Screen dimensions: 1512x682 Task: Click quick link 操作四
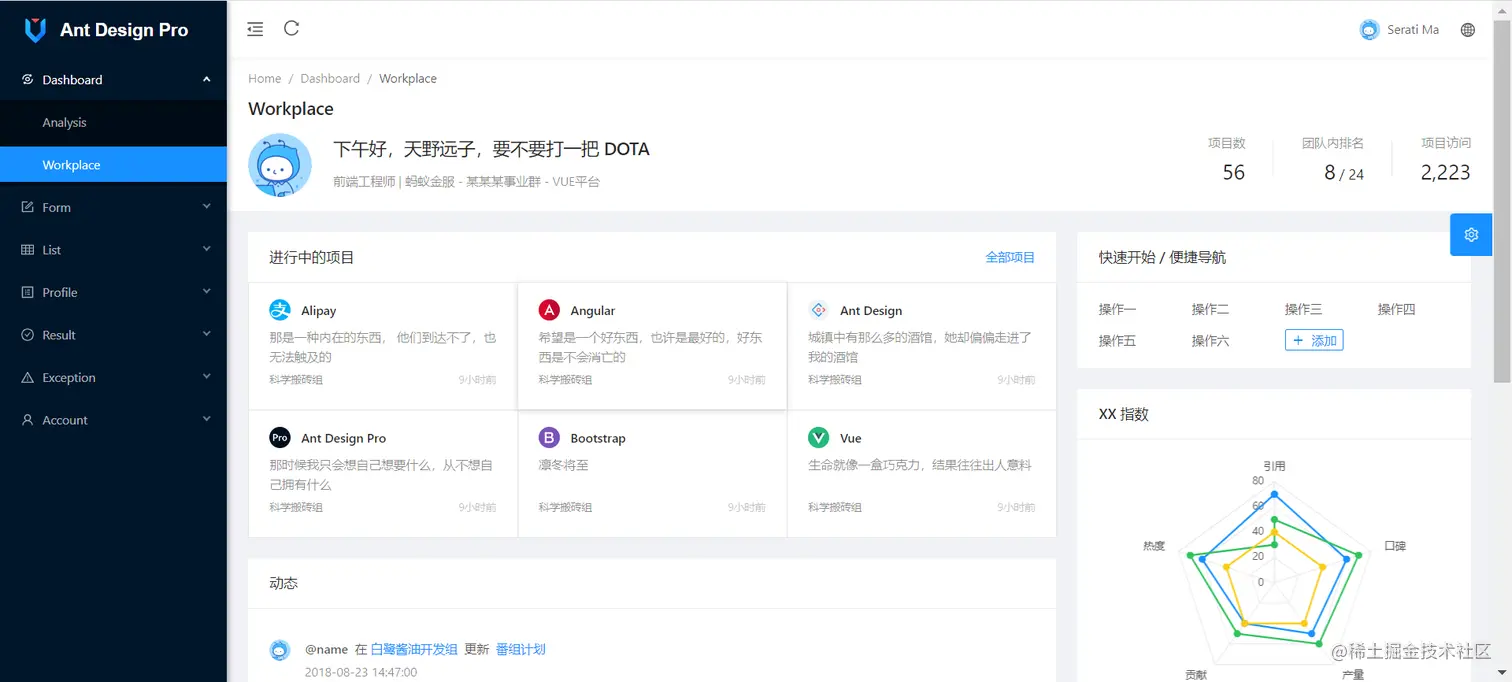(1396, 309)
